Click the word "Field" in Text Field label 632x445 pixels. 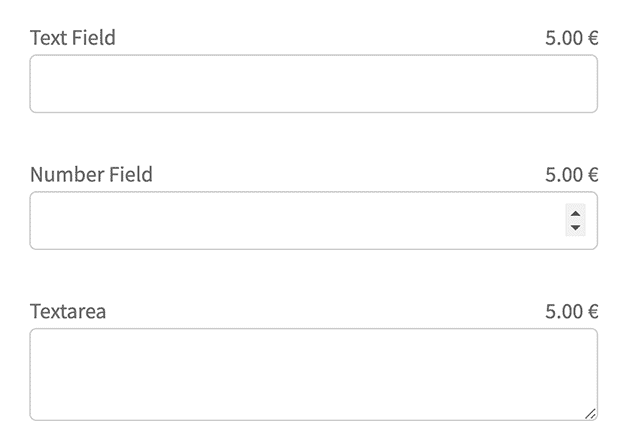tap(94, 38)
